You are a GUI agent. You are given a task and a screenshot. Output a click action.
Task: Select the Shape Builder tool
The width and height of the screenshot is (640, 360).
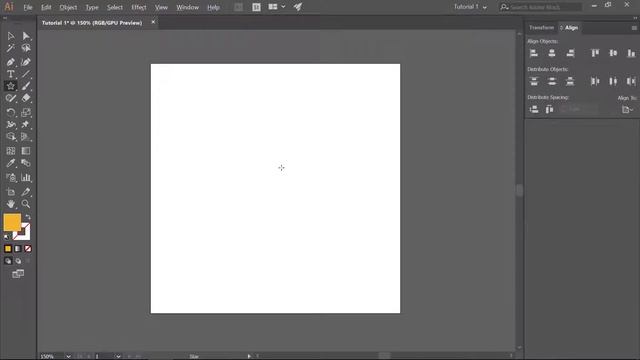pos(11,137)
